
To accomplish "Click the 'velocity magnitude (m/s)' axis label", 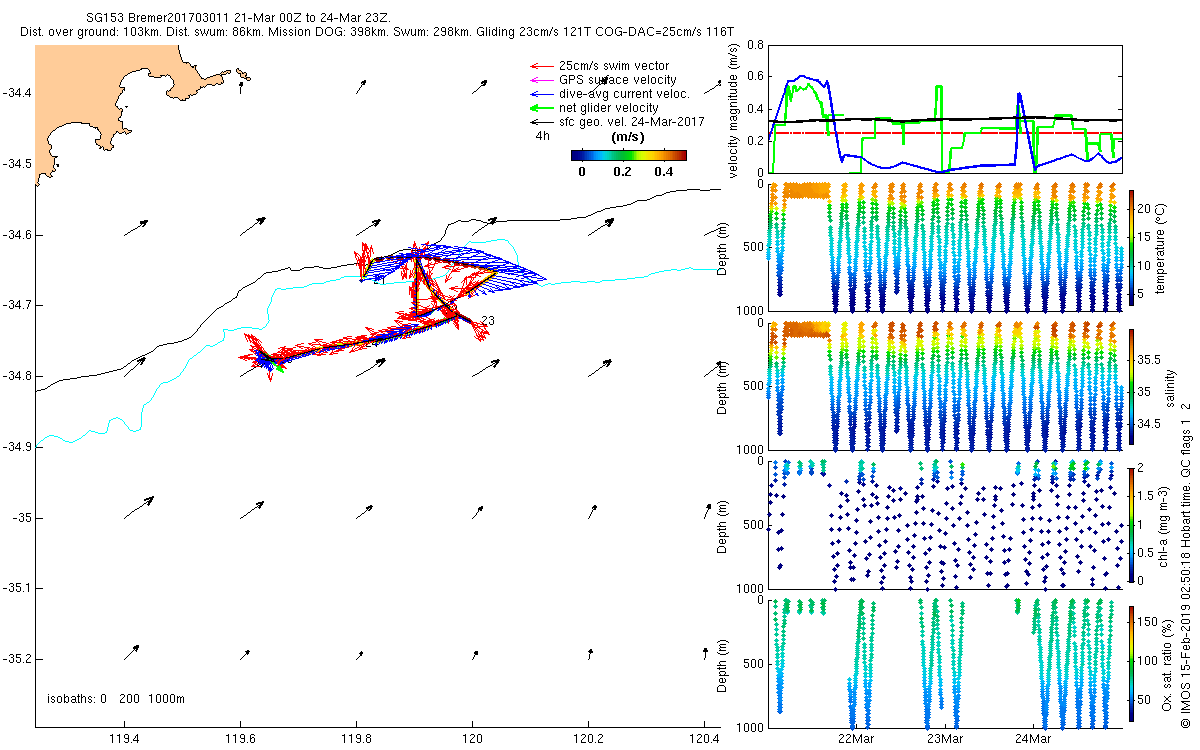I will [734, 110].
